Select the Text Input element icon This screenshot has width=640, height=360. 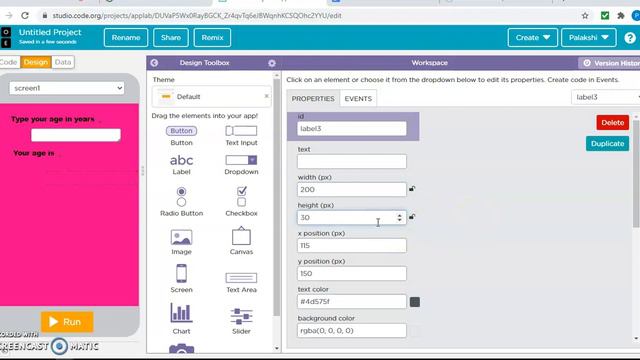pos(241,131)
